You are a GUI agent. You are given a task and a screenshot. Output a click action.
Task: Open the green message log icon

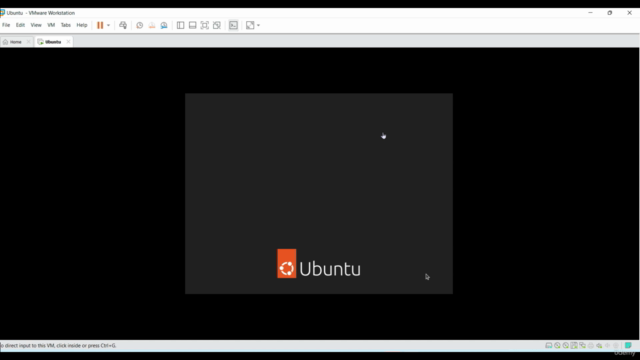coord(628,345)
